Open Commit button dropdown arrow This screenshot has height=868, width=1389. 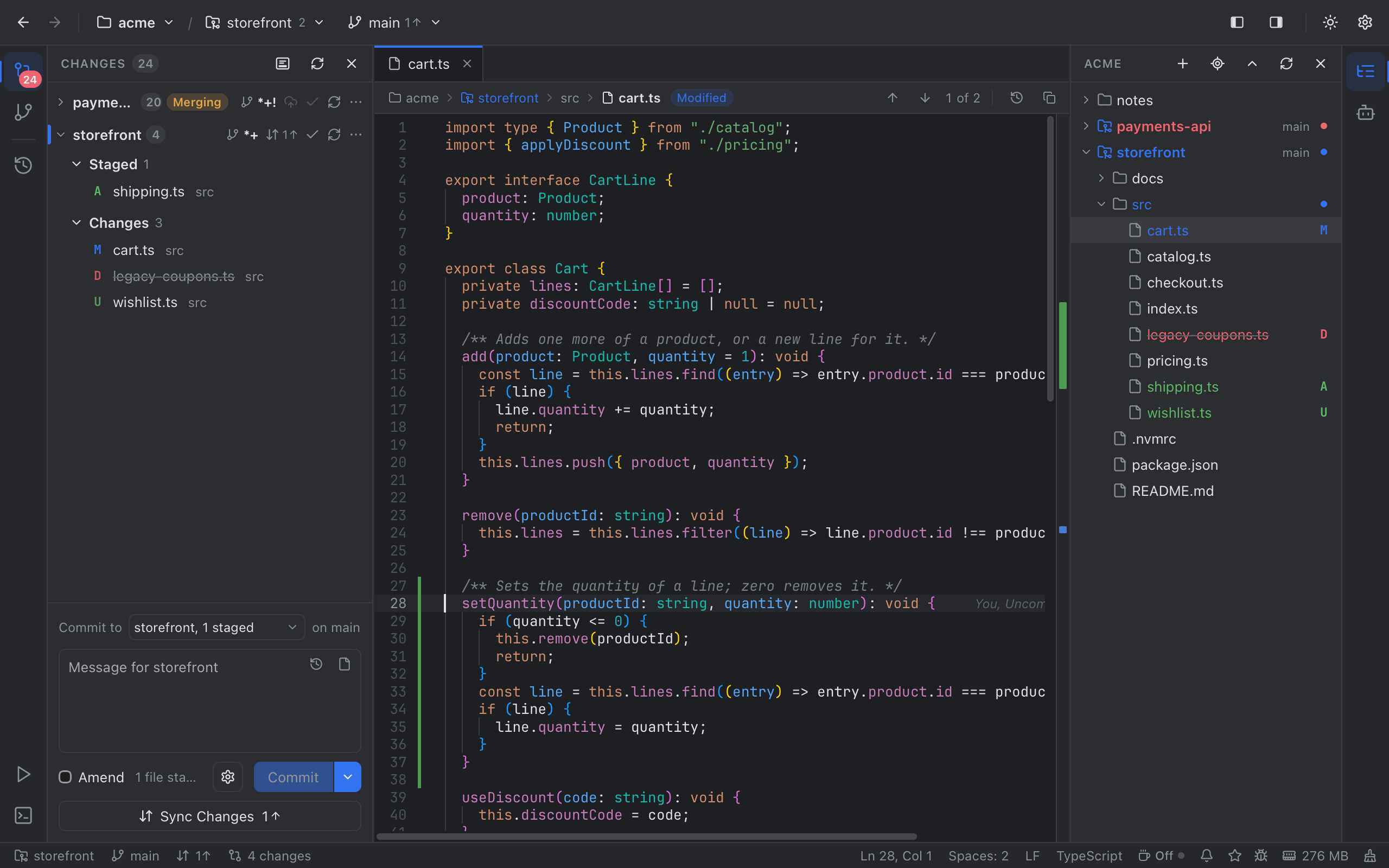[x=348, y=777]
